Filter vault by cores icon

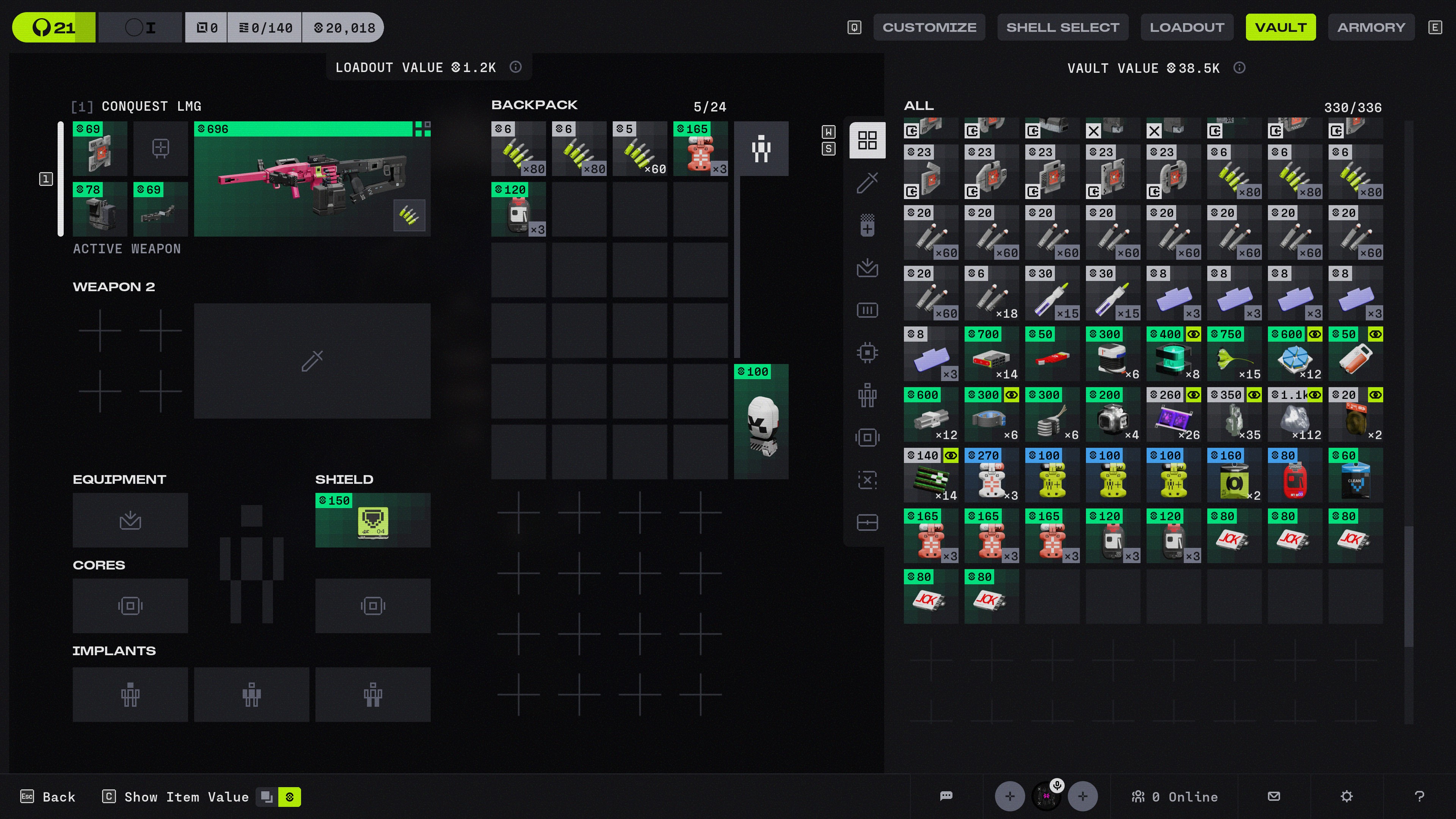(x=867, y=438)
